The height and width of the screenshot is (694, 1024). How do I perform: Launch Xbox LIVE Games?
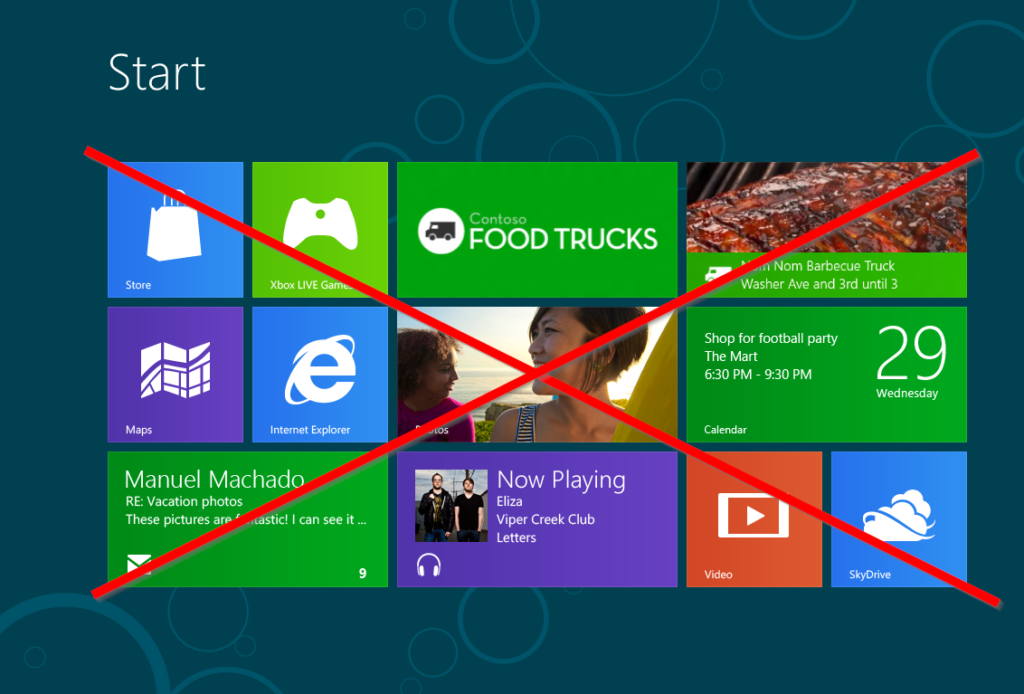point(320,228)
